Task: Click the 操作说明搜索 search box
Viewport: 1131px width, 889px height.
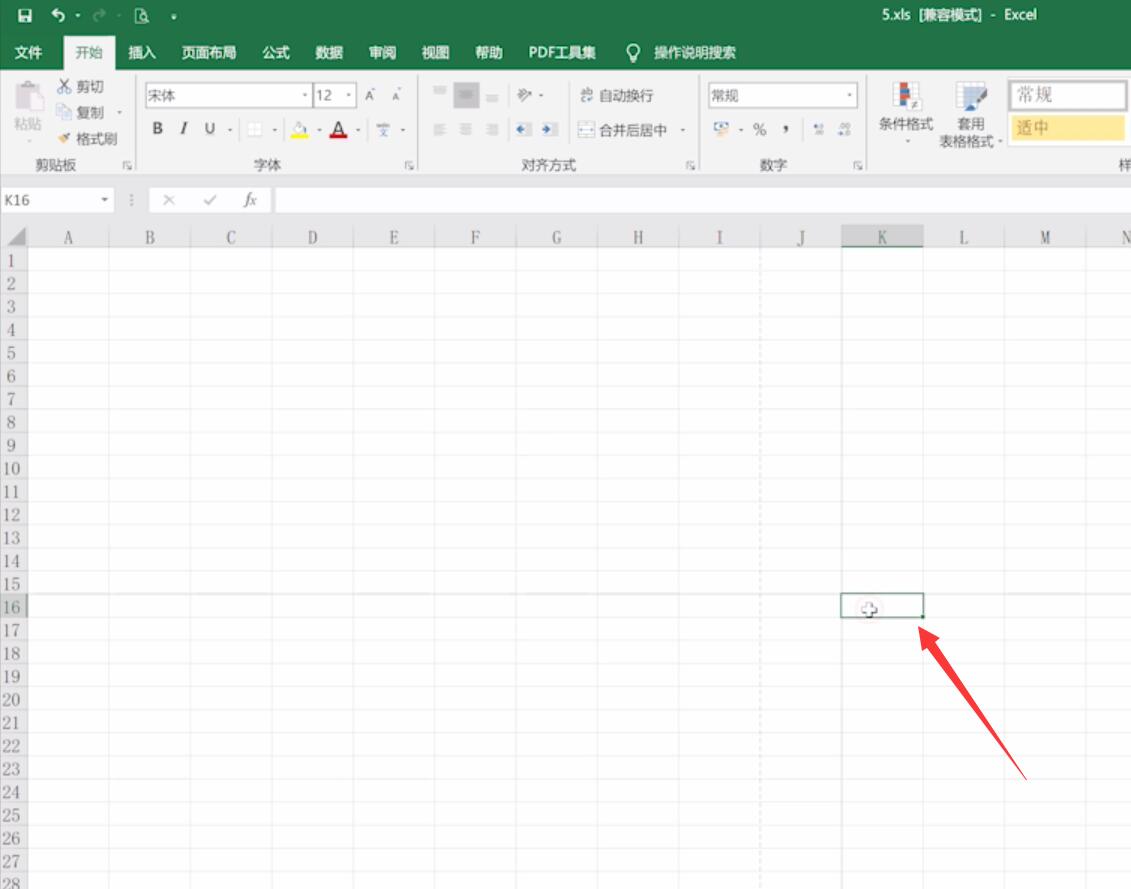Action: point(694,52)
